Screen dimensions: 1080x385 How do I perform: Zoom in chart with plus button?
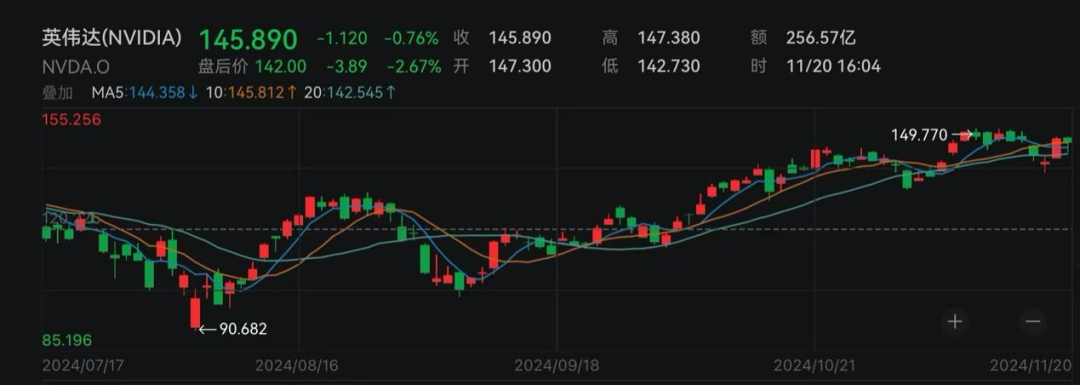(955, 321)
